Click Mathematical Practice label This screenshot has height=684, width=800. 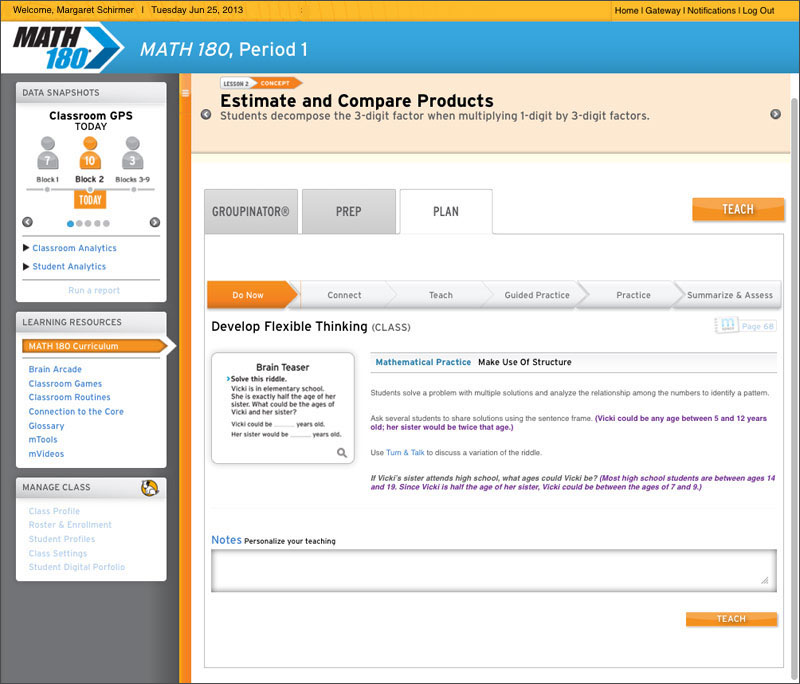pyautogui.click(x=423, y=362)
